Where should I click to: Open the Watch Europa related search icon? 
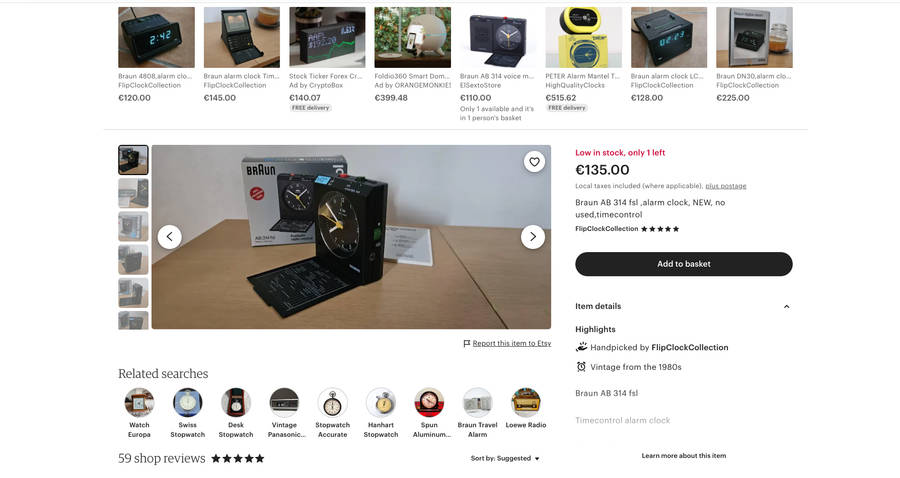(x=139, y=402)
